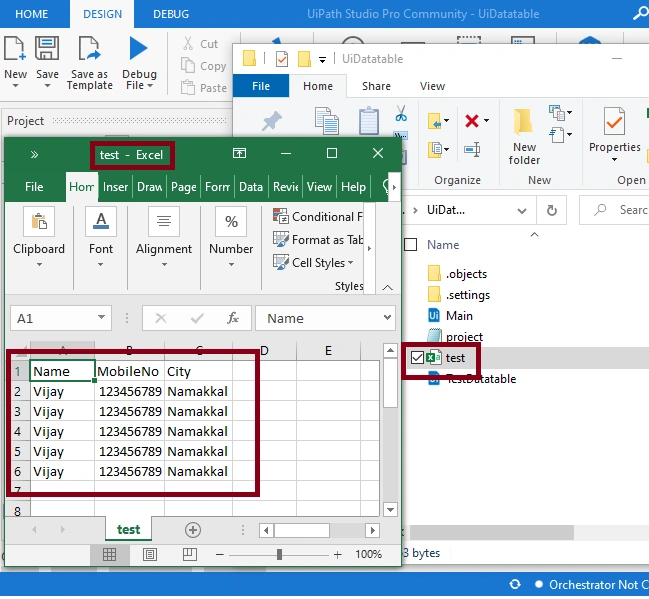Open Excel Help tab
This screenshot has height=599, width=649.
(353, 187)
